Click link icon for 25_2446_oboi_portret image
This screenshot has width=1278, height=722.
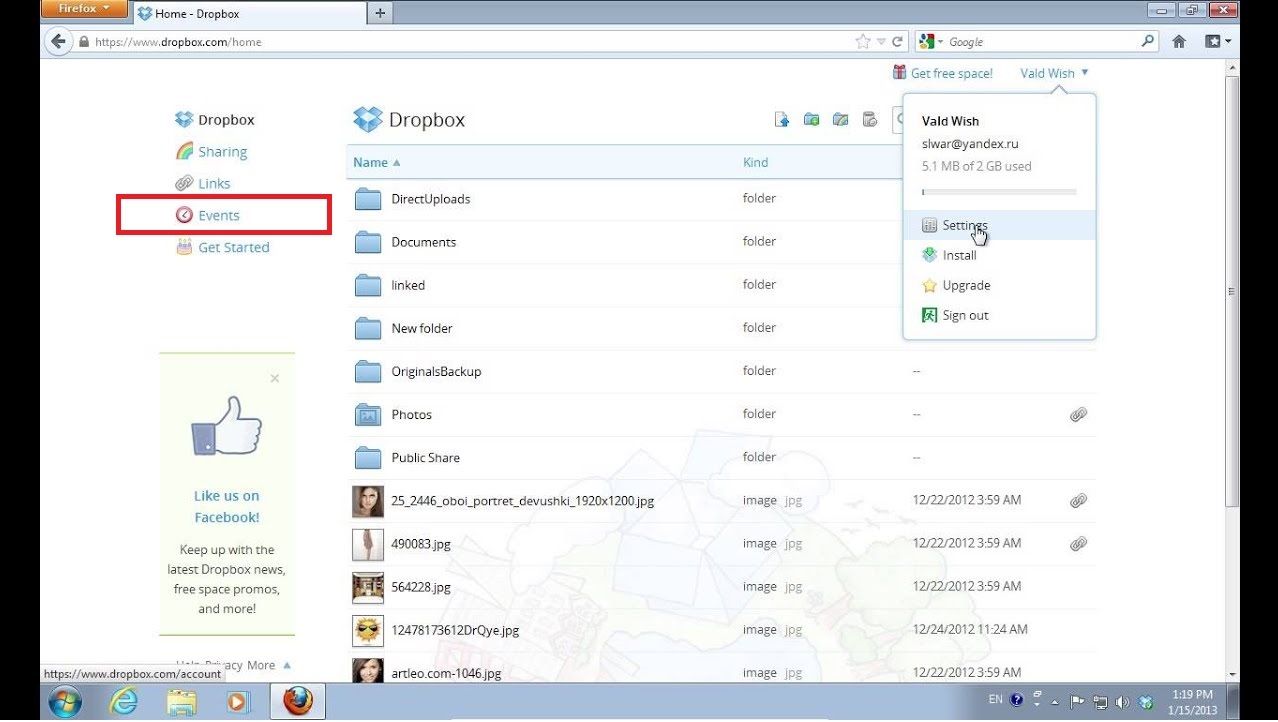1078,500
